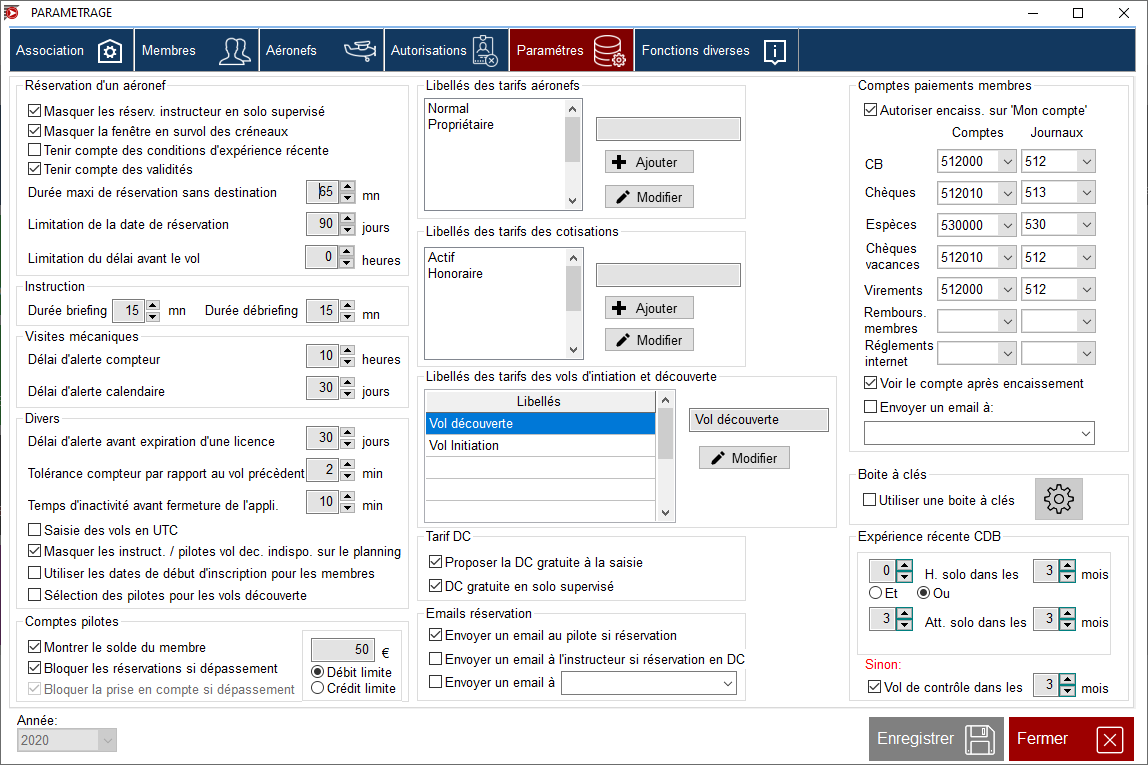1148x765 pixels.
Task: Click pencil icon for aircraft tariff Modifier
Action: pos(622,197)
